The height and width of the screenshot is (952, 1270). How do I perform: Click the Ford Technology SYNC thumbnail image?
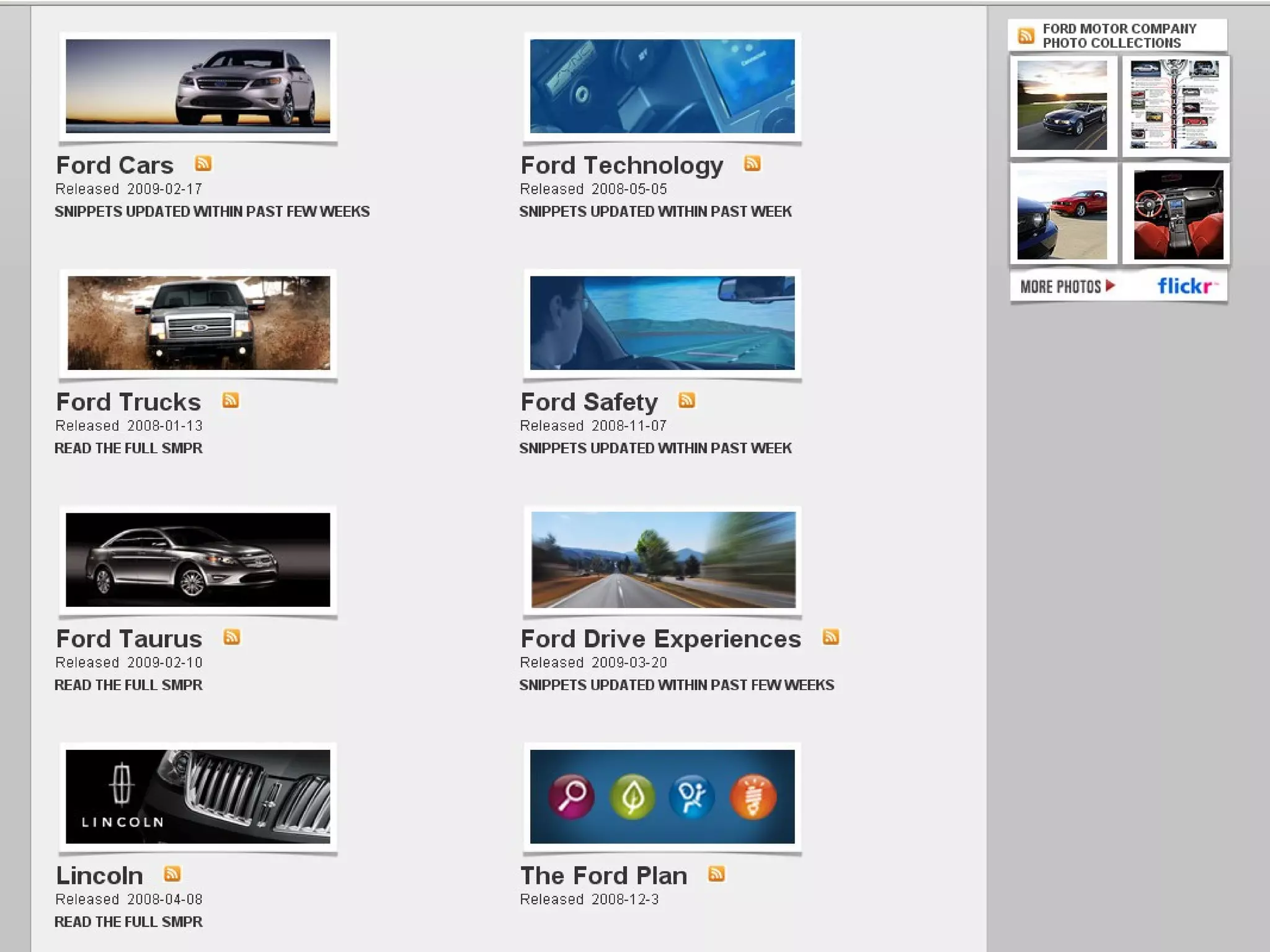662,86
